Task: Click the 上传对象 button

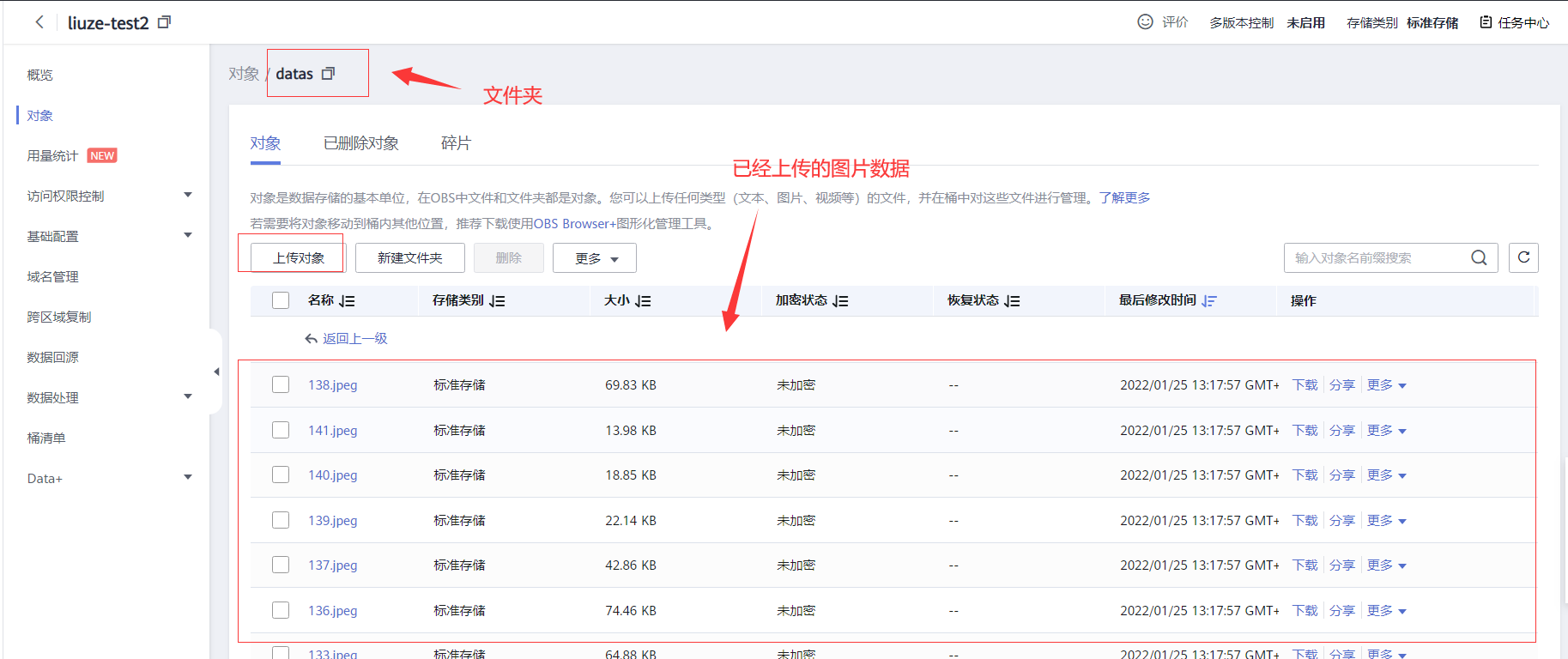Action: pos(299,258)
